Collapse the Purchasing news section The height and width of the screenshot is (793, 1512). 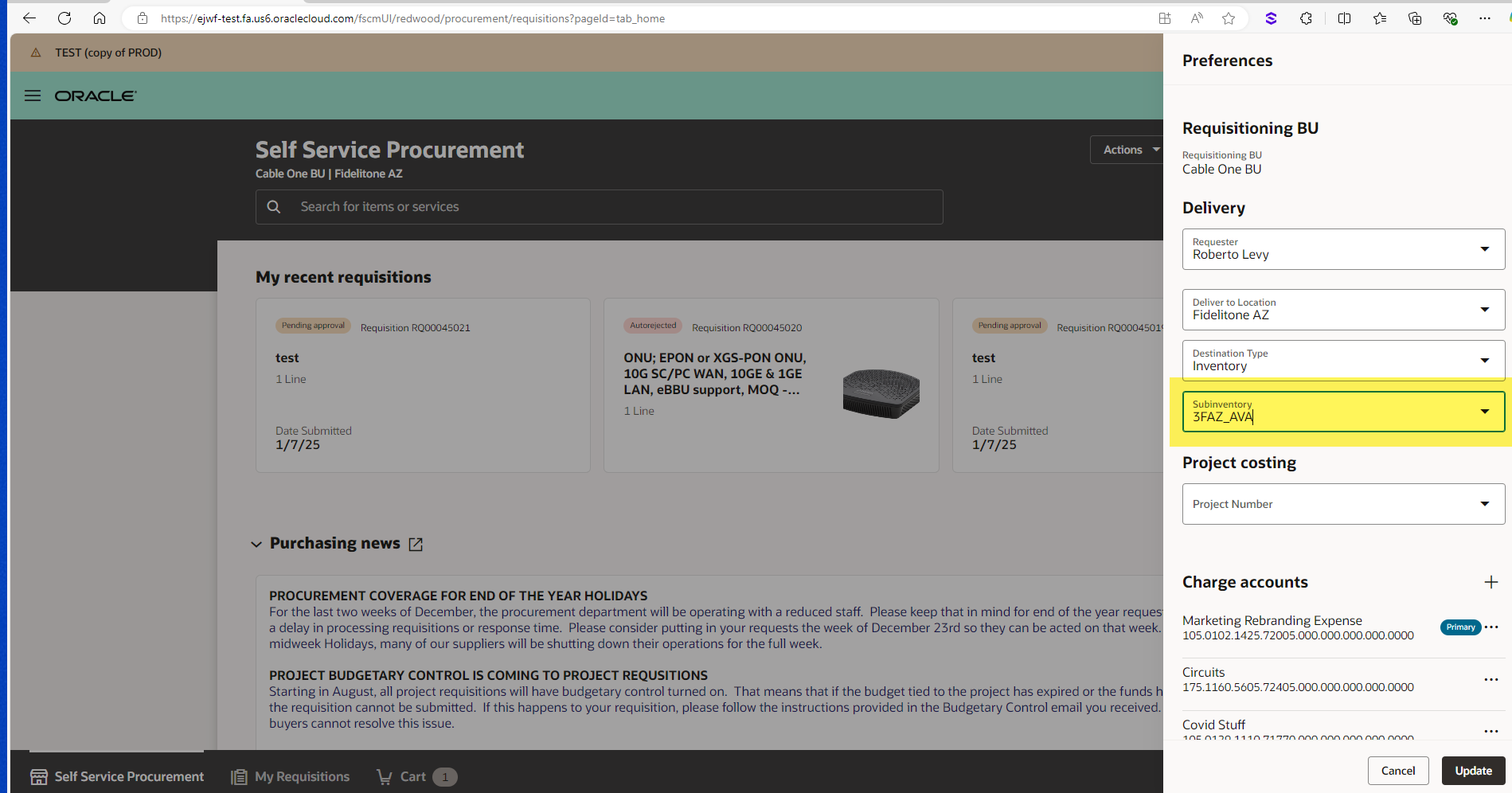(x=256, y=543)
